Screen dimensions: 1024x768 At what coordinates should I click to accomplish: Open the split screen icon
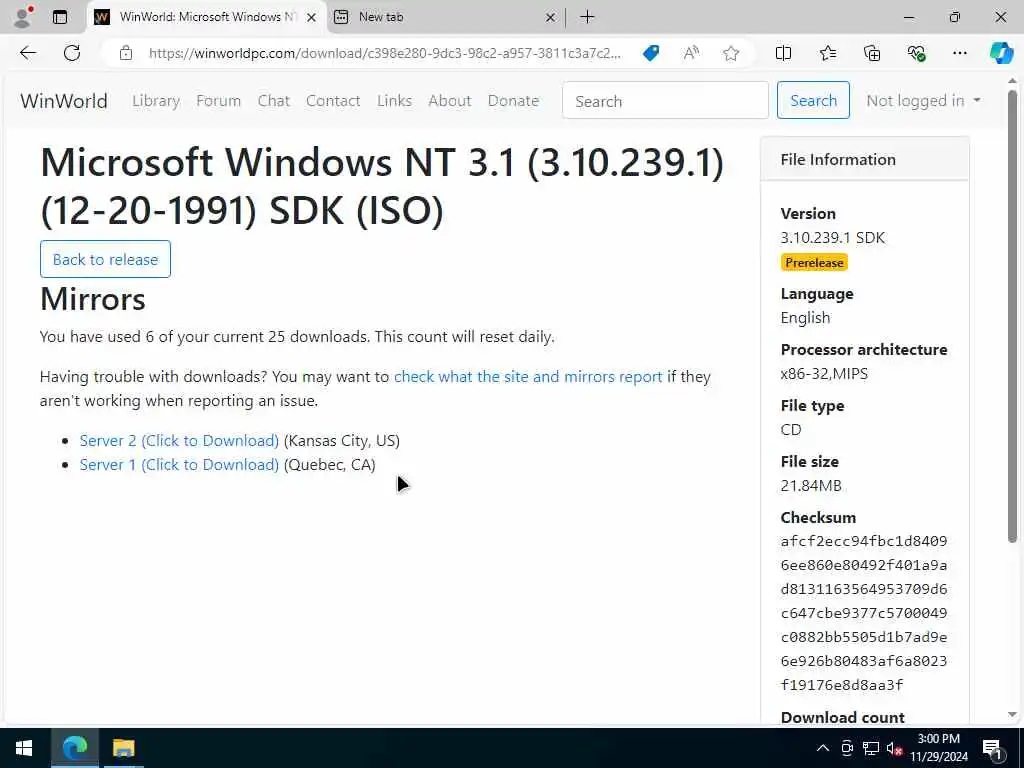coord(783,53)
